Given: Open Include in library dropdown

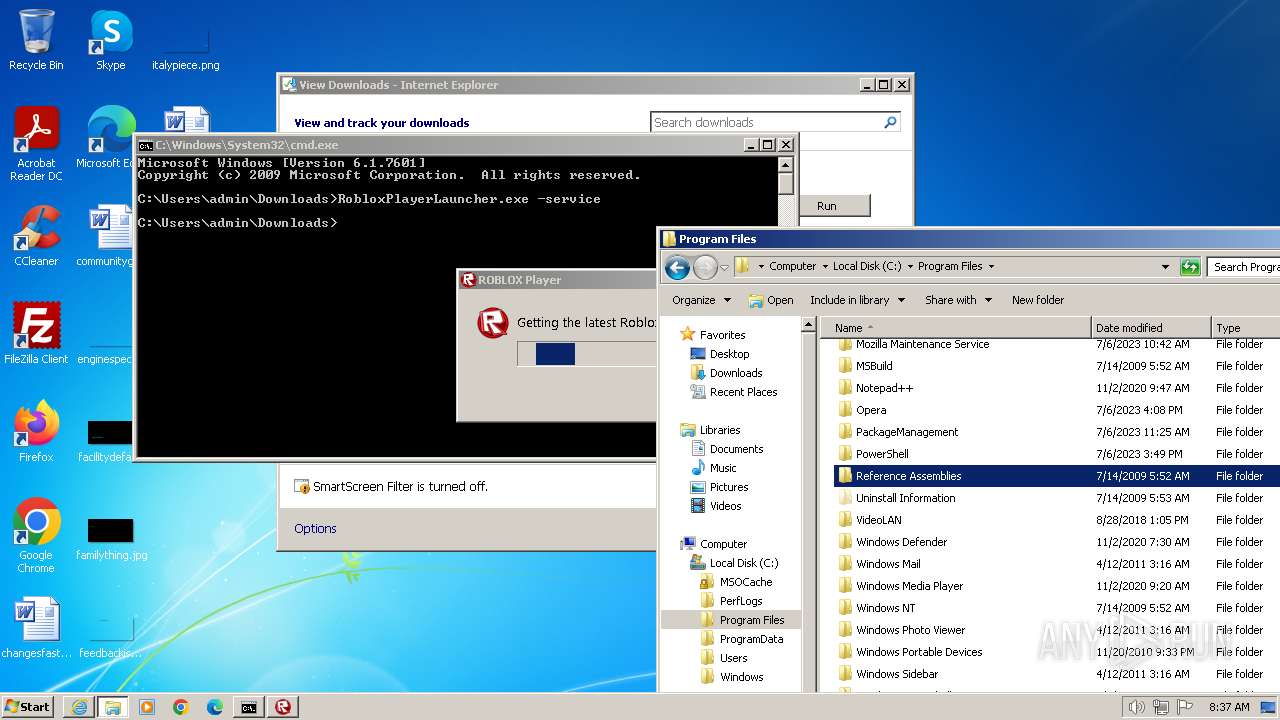Looking at the screenshot, I should click(x=857, y=300).
